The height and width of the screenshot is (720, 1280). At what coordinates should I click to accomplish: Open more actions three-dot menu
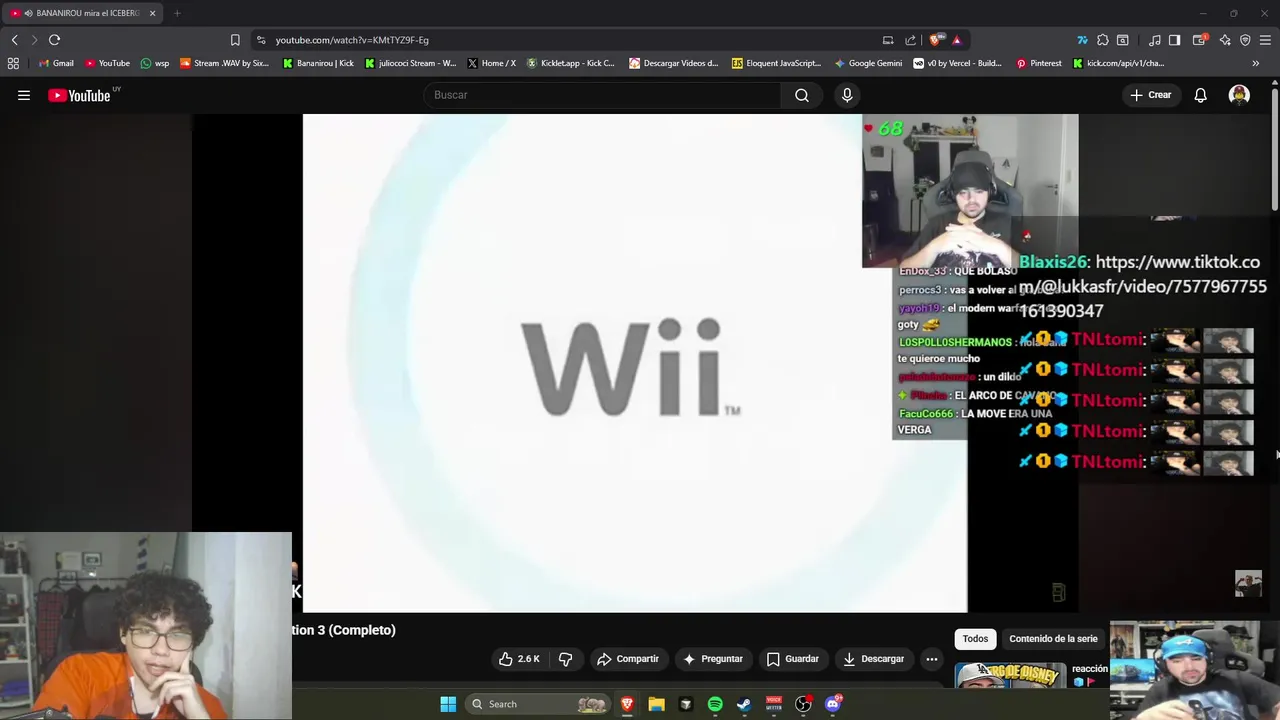[x=931, y=659]
